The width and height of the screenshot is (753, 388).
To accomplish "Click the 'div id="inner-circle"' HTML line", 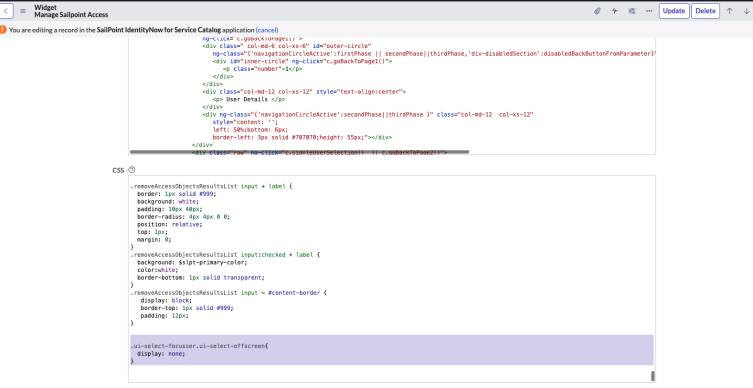I will tap(303, 61).
